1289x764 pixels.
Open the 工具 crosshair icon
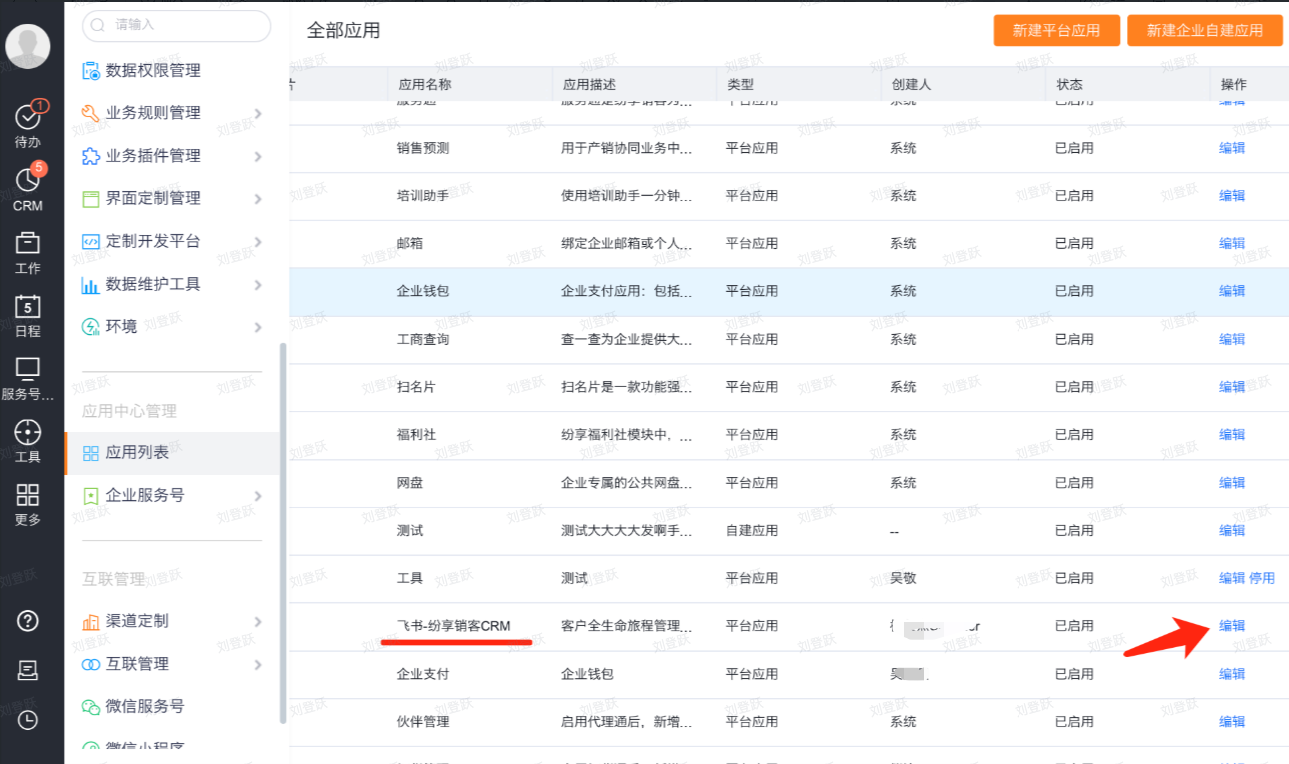tap(28, 432)
